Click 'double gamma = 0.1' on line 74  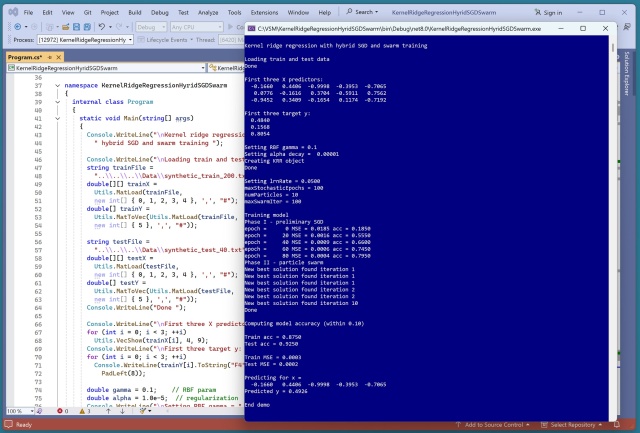pyautogui.click(x=121, y=390)
